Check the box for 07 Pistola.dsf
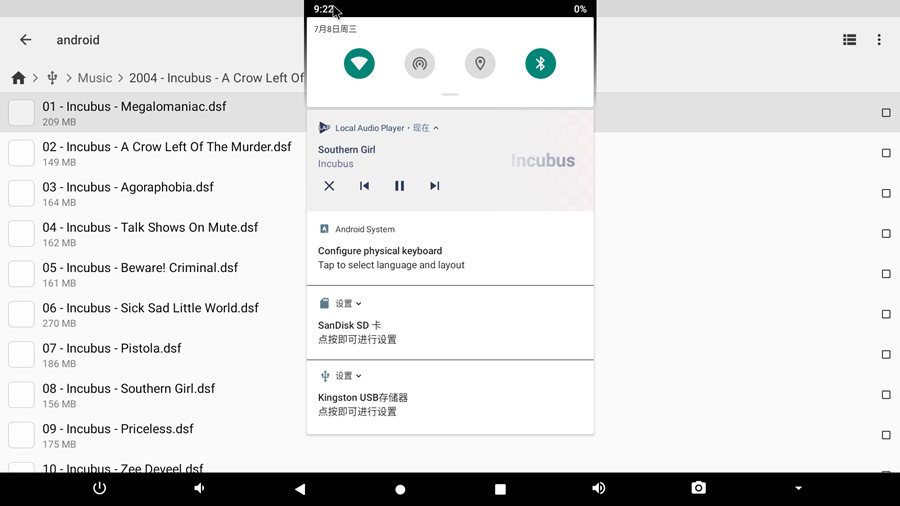Image resolution: width=900 pixels, height=506 pixels. [886, 355]
